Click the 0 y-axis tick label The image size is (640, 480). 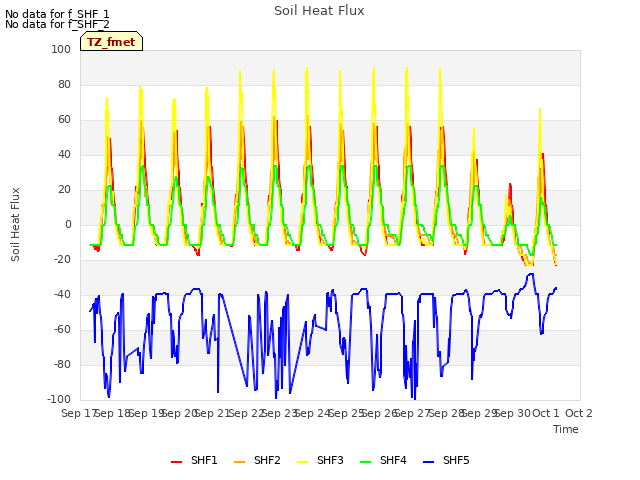click(x=68, y=224)
